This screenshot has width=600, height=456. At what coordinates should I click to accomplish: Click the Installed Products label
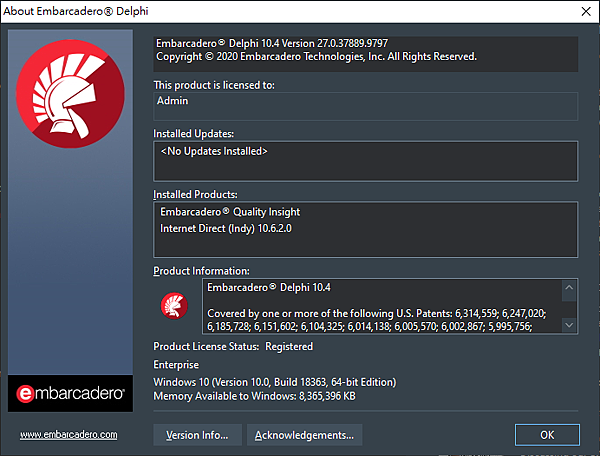click(x=195, y=194)
